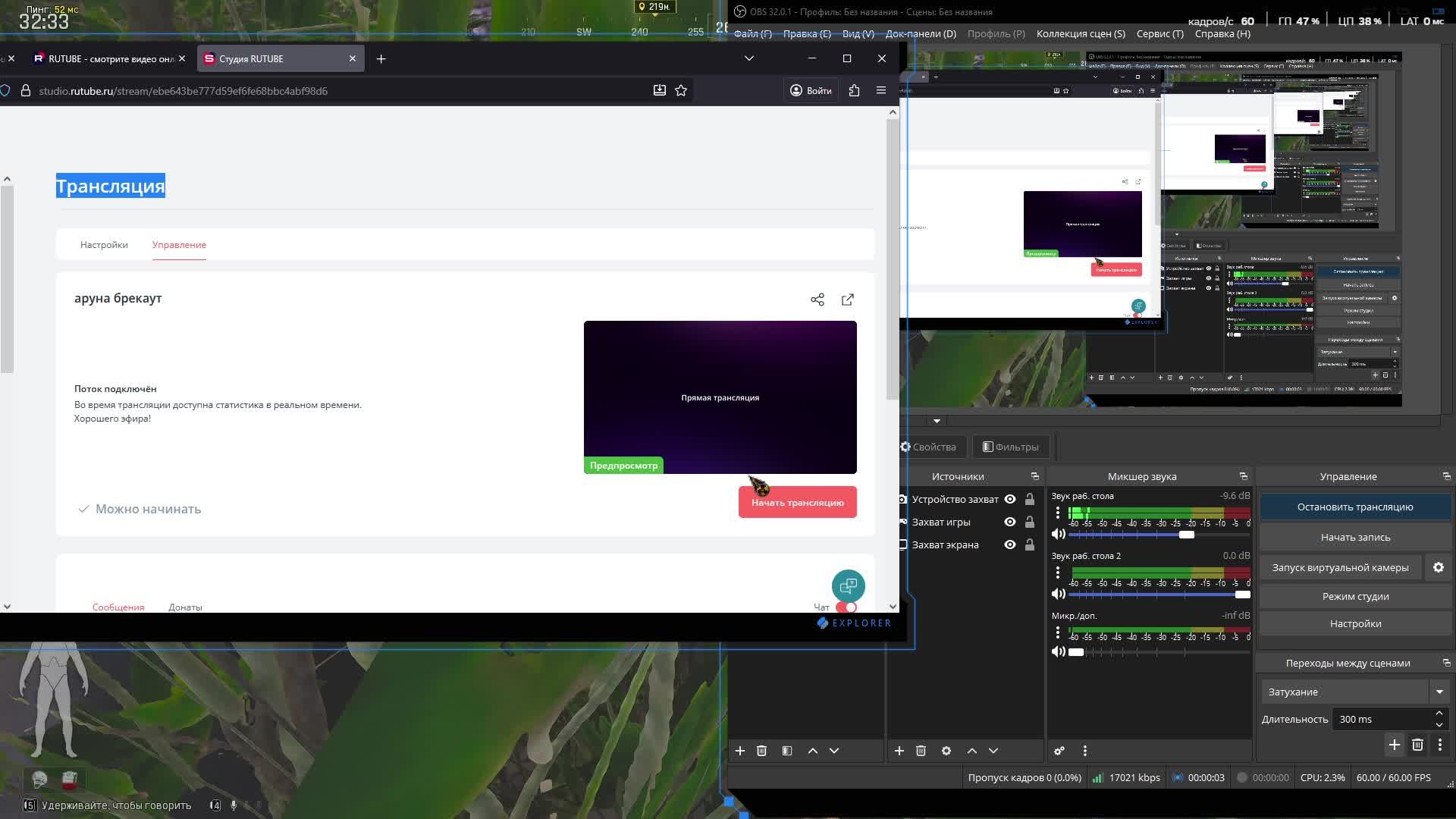Adjust the Звук раб. стола 2 volume slider

click(x=1241, y=595)
